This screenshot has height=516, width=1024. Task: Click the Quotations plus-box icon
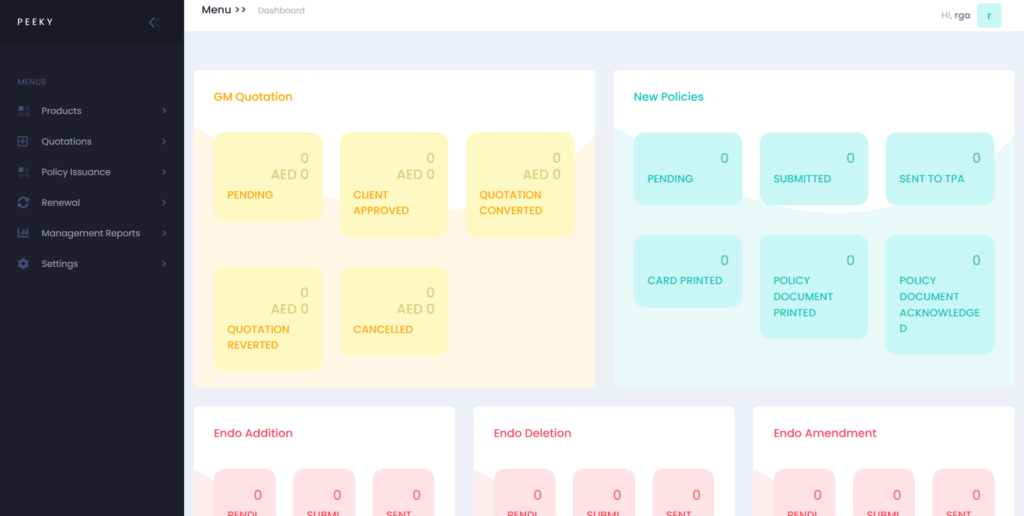click(23, 142)
